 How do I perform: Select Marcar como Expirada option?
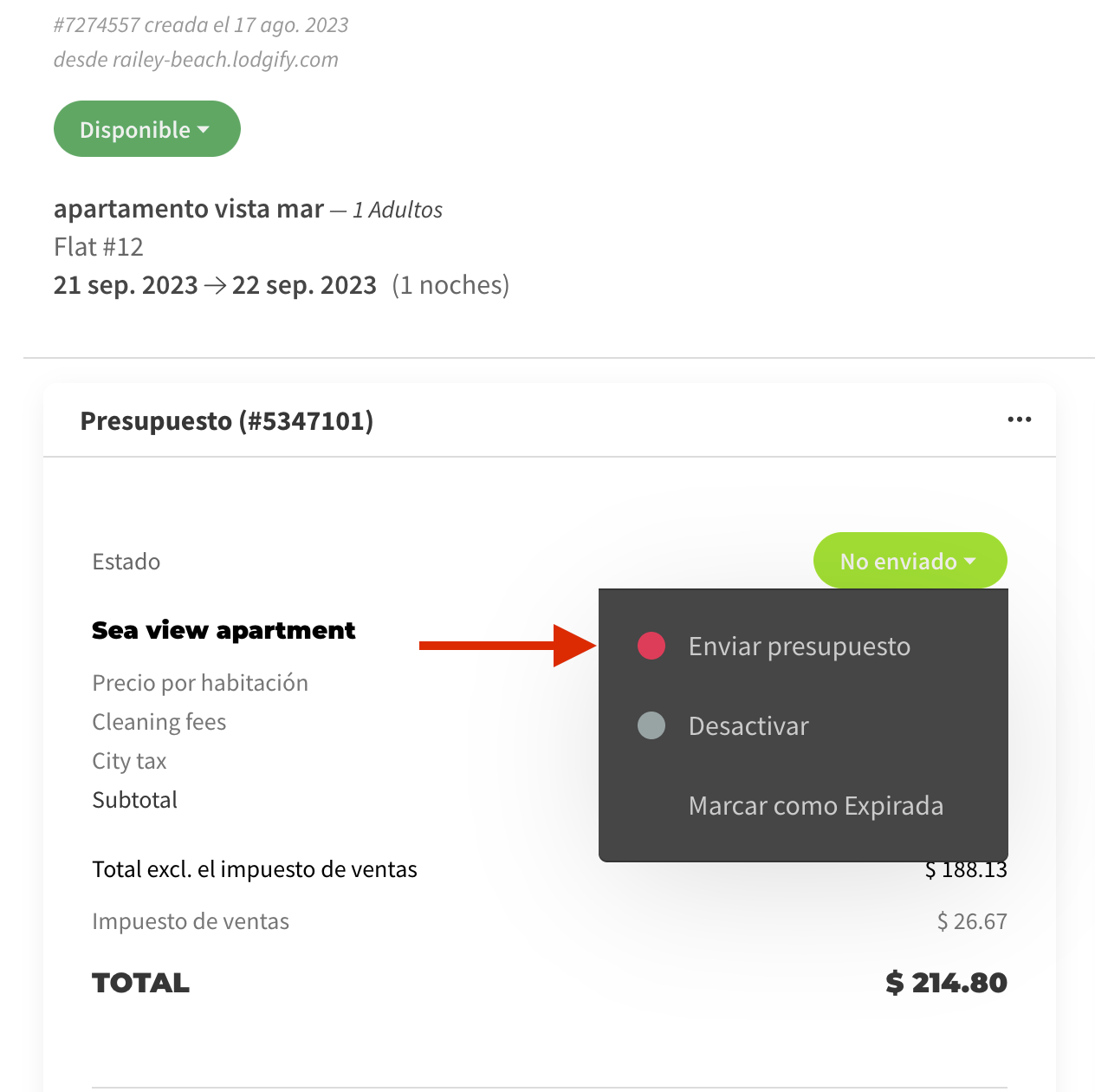(x=815, y=806)
